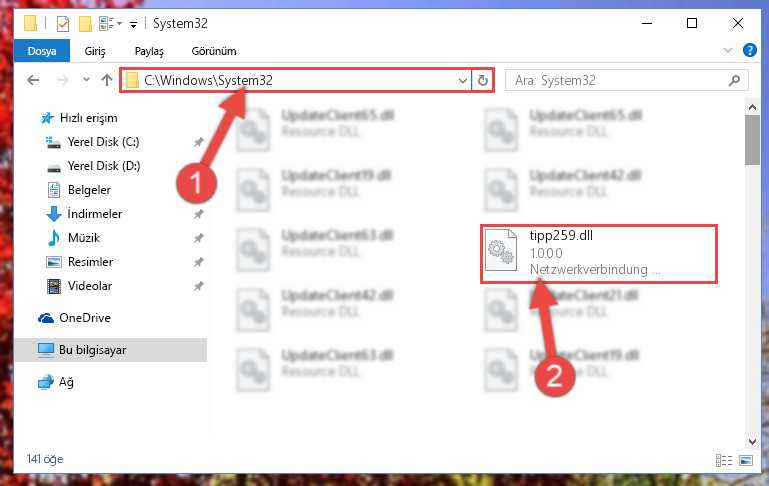The height and width of the screenshot is (486, 769).
Task: Open the Customize Quick Access Toolbar dropdown
Action: [133, 25]
